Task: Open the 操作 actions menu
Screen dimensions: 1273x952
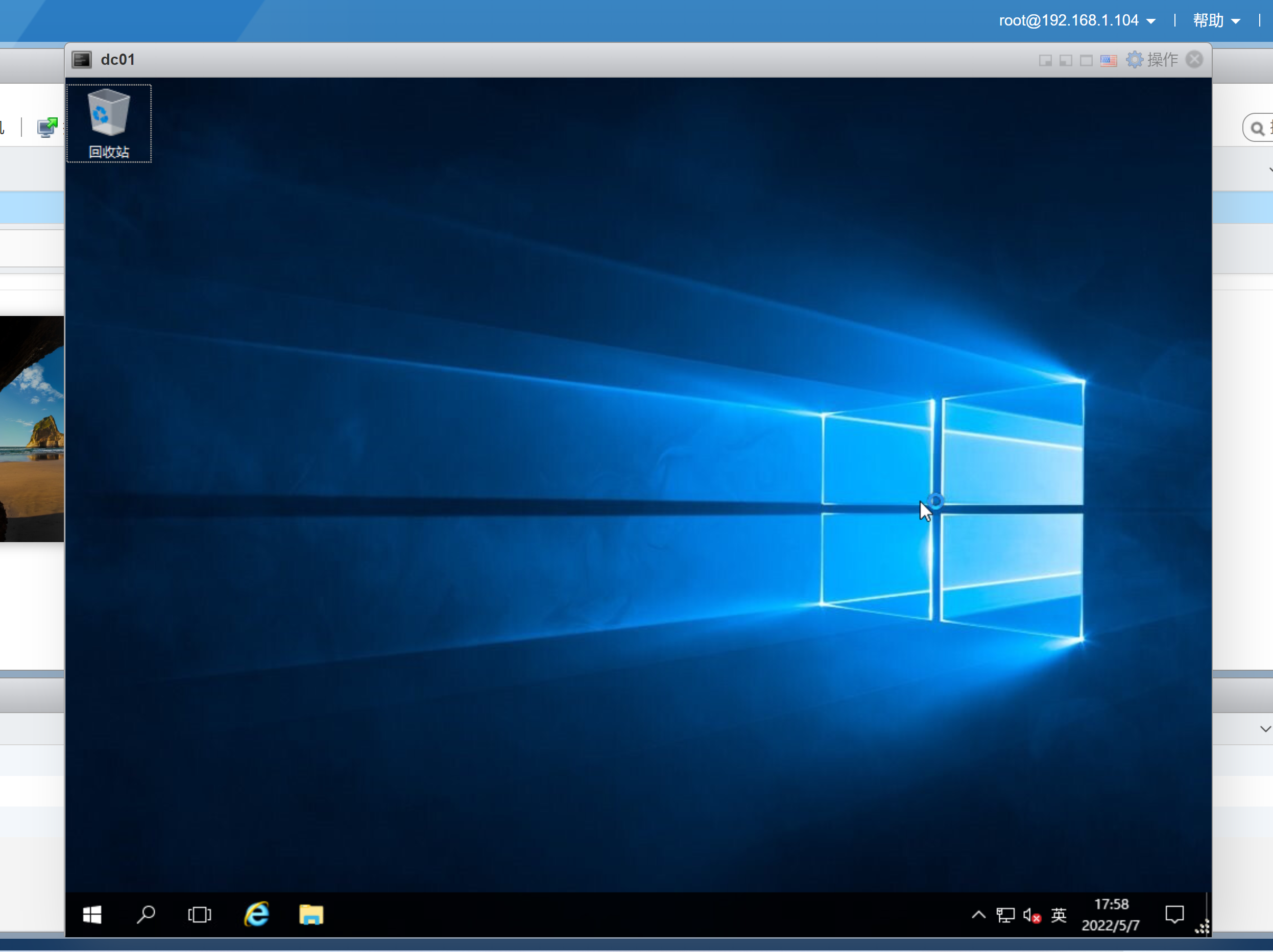Action: [x=1152, y=60]
